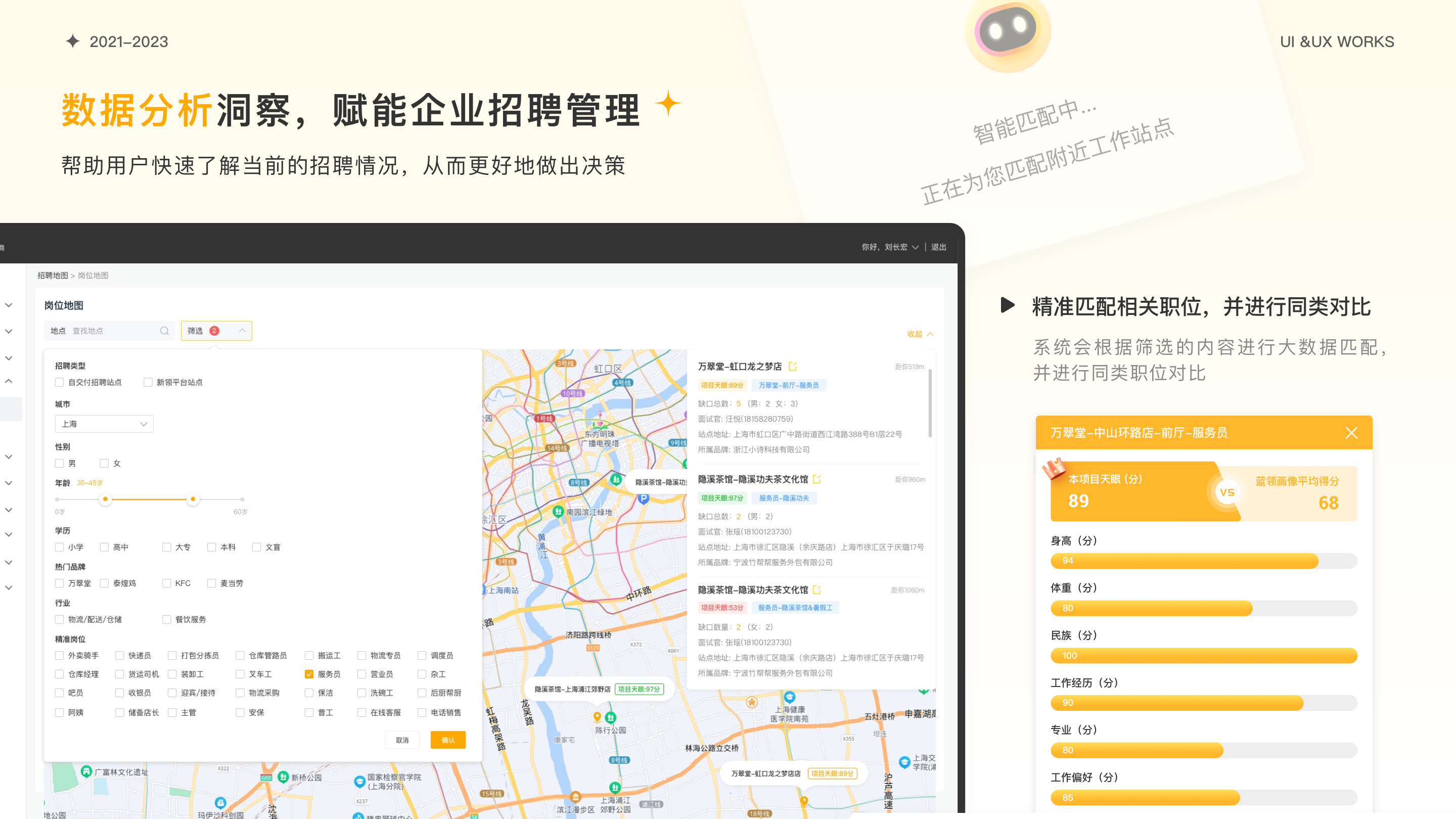Click the VS badge in score comparison
Screen dimensions: 1456x819
click(x=1227, y=492)
